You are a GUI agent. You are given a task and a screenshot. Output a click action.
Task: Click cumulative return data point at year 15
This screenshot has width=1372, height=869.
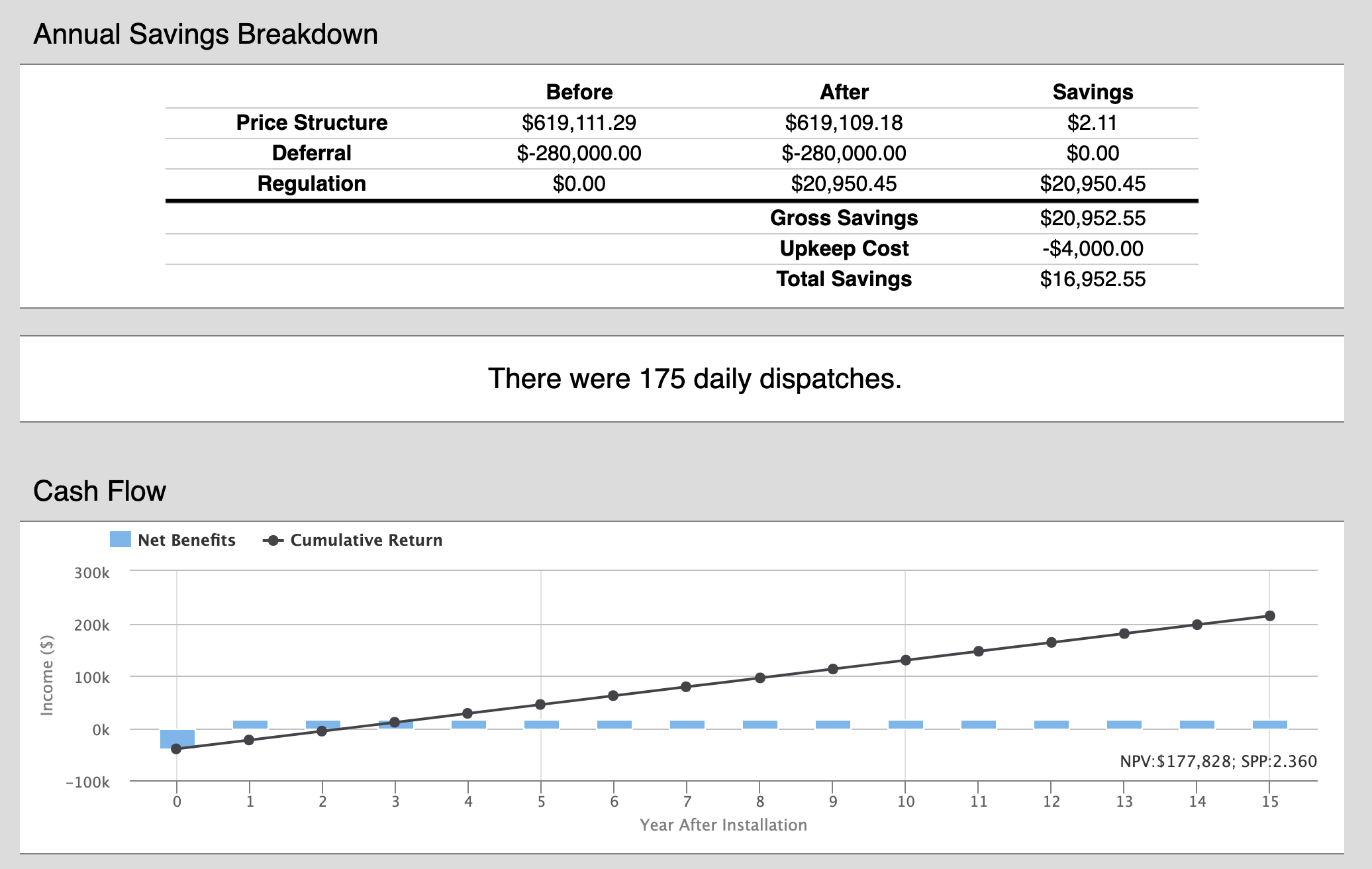click(x=1269, y=616)
